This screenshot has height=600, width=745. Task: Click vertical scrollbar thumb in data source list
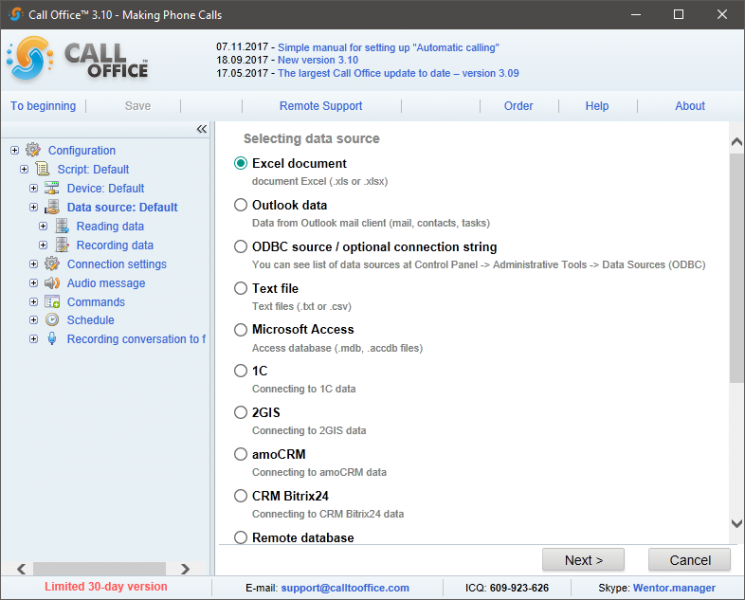[737, 268]
